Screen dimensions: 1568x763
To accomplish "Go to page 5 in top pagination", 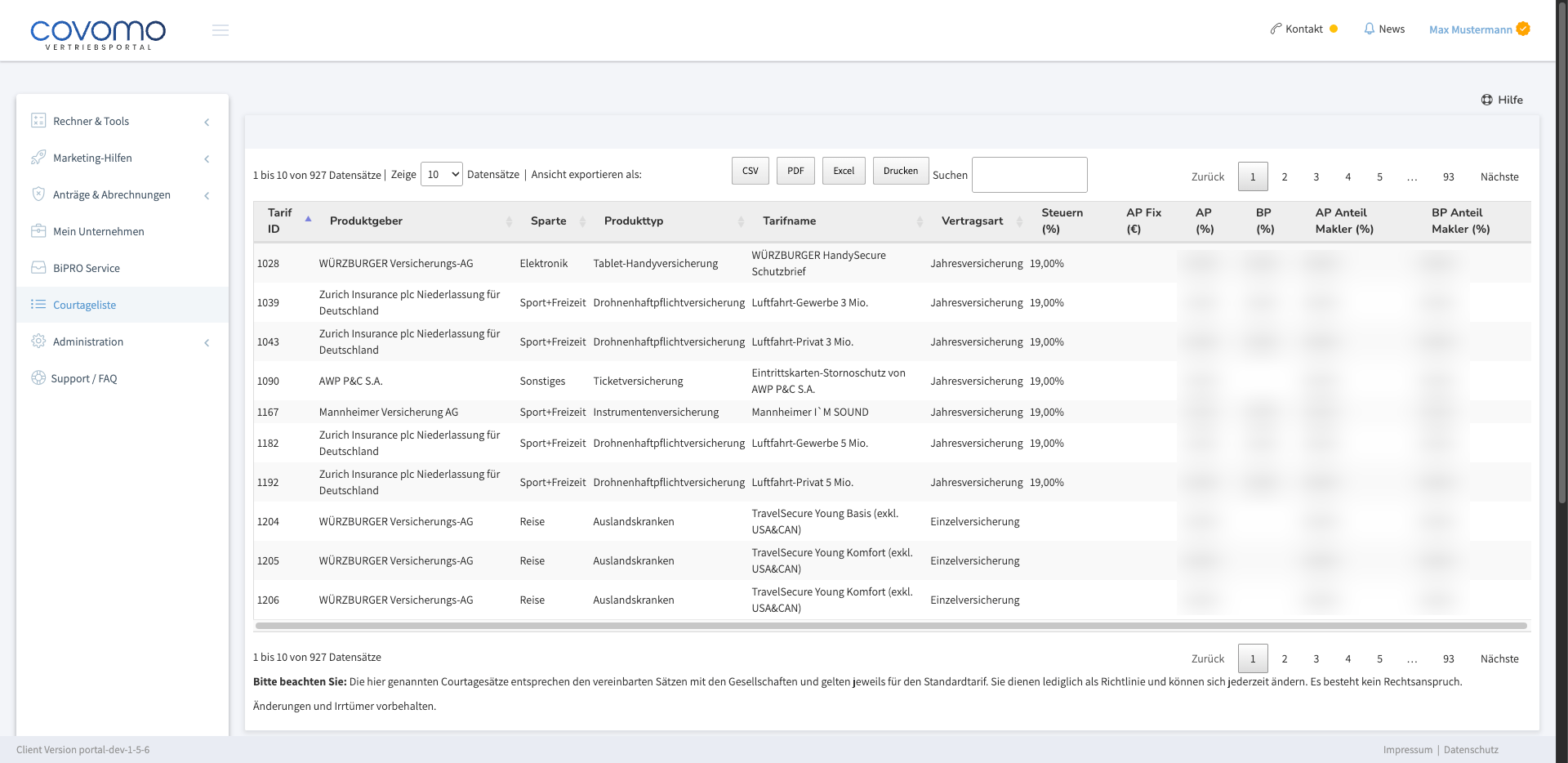I will click(1380, 176).
